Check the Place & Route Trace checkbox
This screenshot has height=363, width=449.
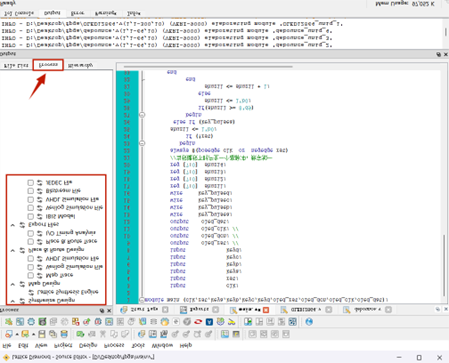pyautogui.click(x=30, y=241)
